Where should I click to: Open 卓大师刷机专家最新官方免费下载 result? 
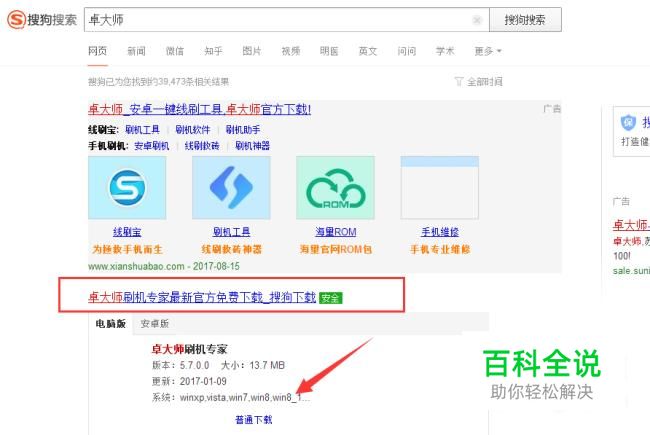202,297
